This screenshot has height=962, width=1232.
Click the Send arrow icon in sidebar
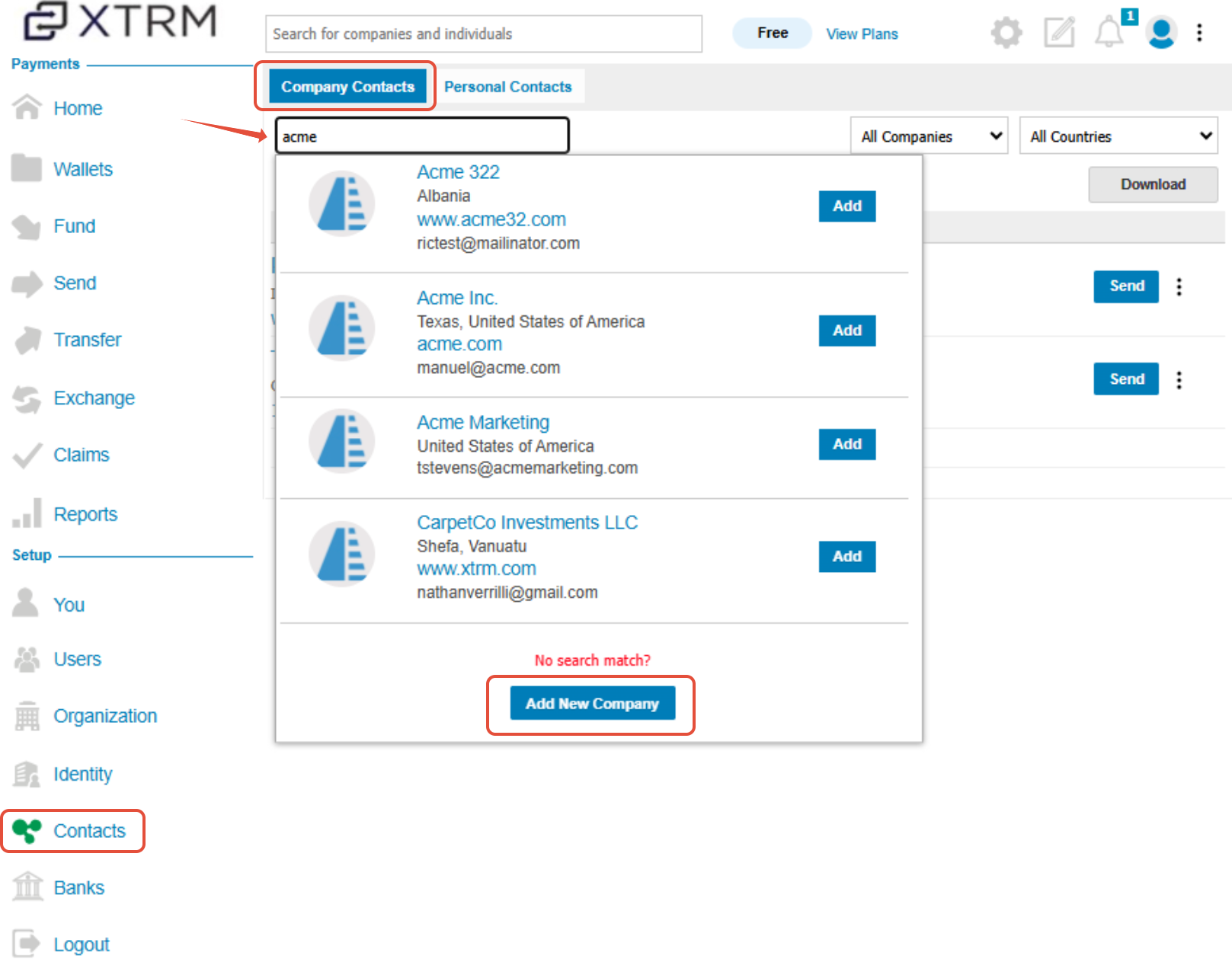(27, 283)
